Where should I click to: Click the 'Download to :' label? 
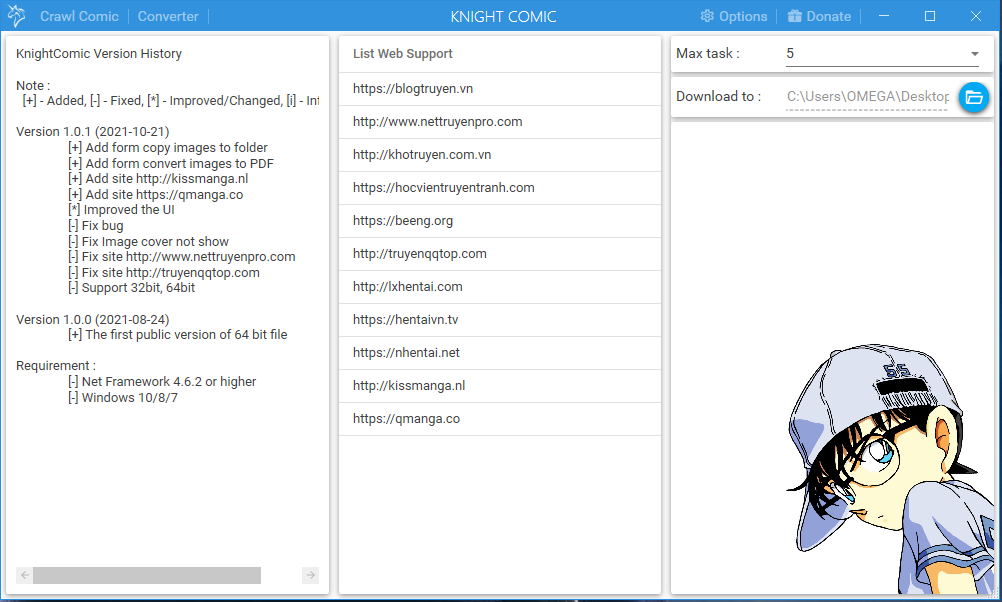[x=719, y=96]
